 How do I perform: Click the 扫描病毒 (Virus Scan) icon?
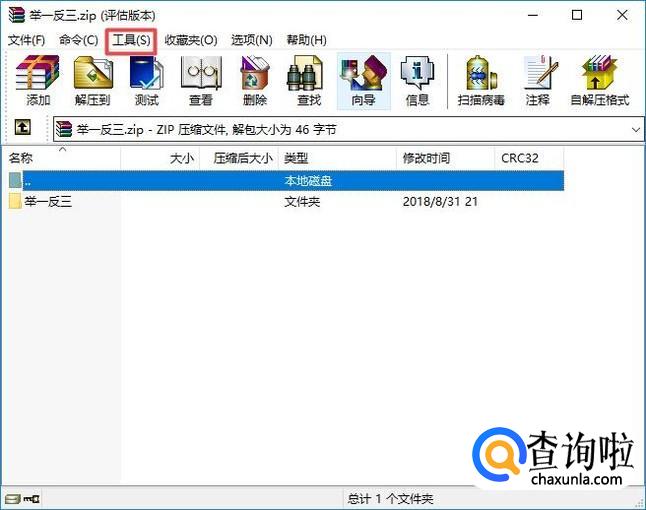coord(481,81)
